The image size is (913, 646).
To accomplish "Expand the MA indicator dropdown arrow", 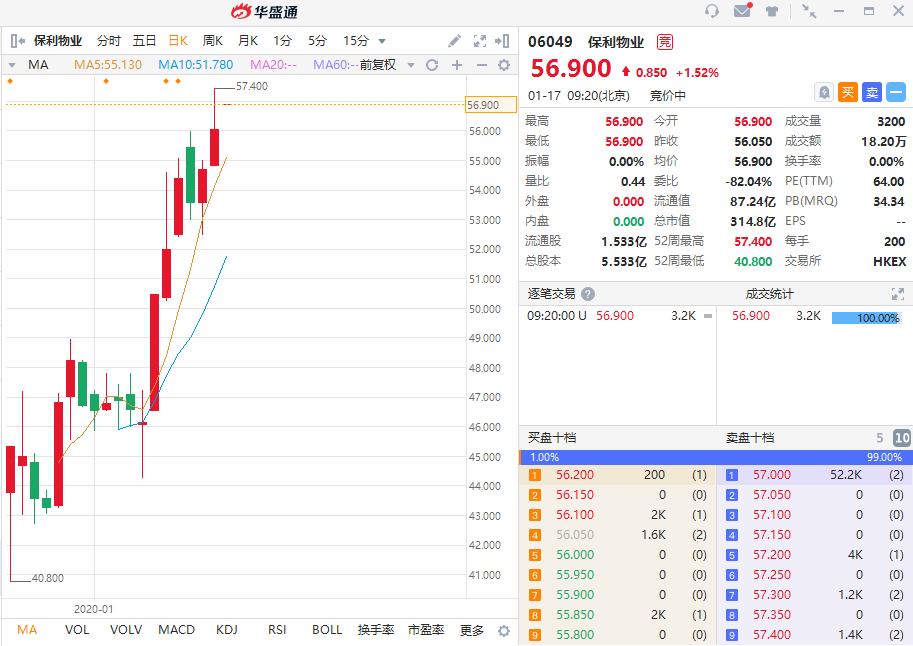I will click(12, 65).
